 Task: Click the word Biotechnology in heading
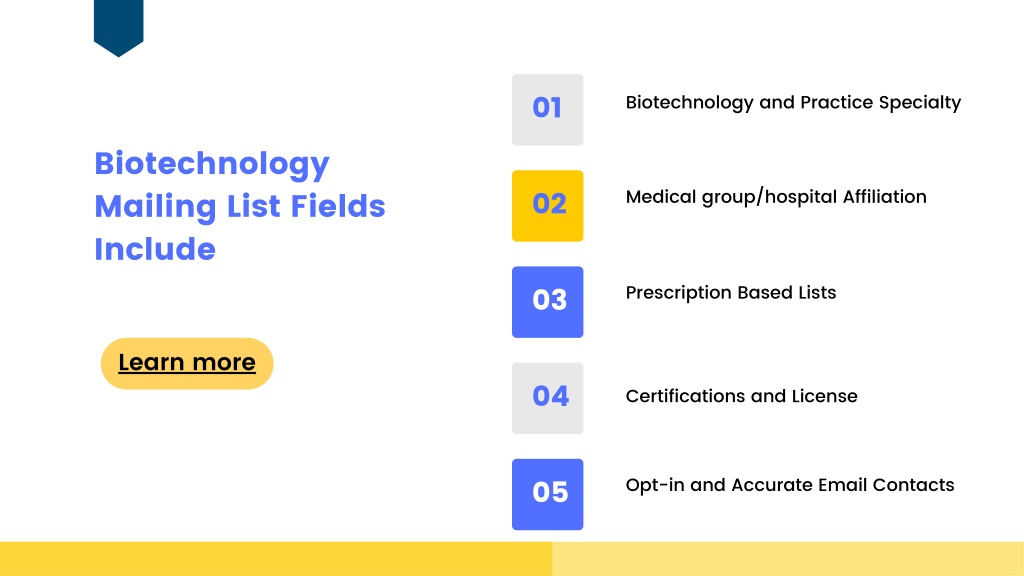tap(212, 164)
